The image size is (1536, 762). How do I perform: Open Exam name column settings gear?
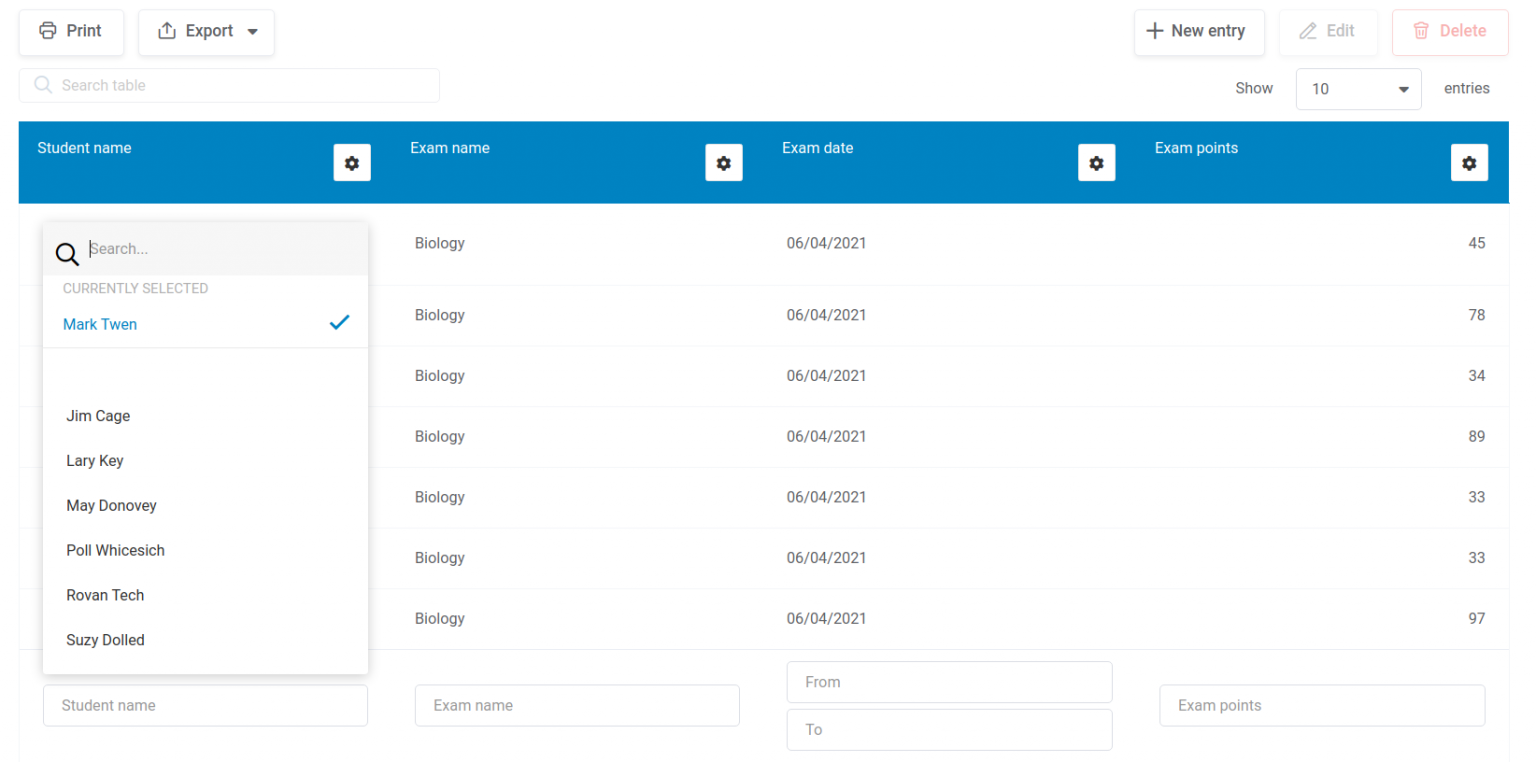tap(724, 162)
